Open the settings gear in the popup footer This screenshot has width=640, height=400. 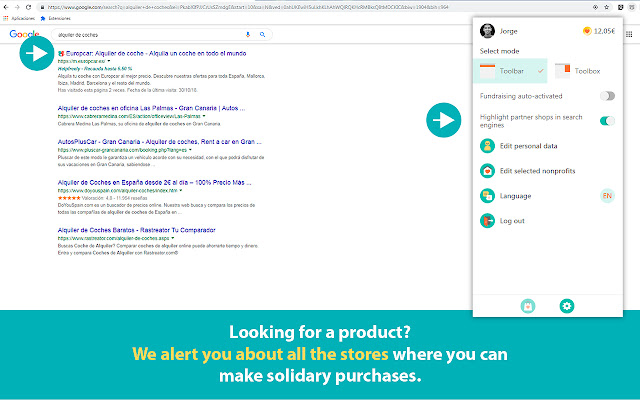pyautogui.click(x=567, y=306)
